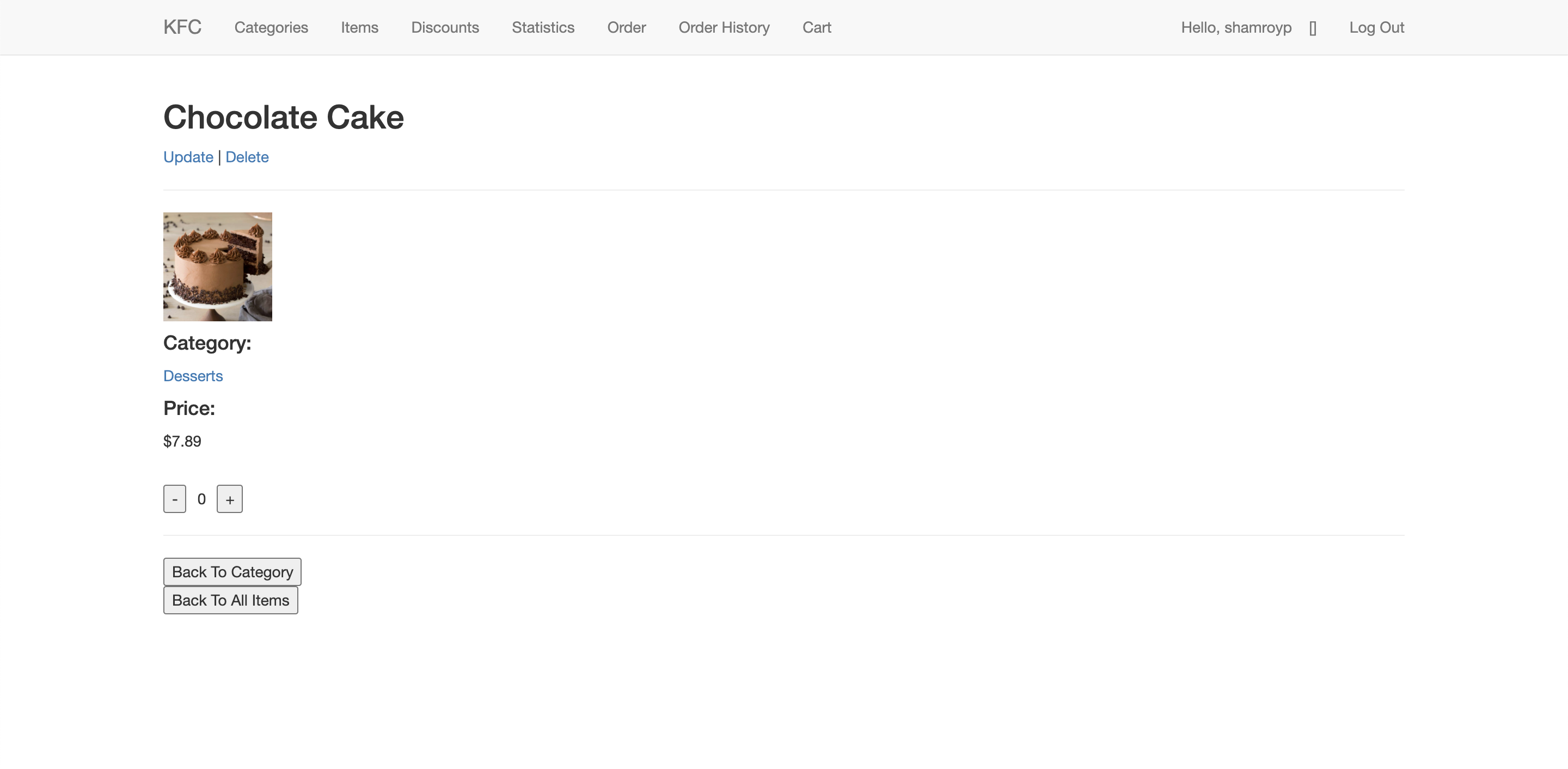Delete the Chocolate Cake item
1568x769 pixels.
tap(247, 157)
